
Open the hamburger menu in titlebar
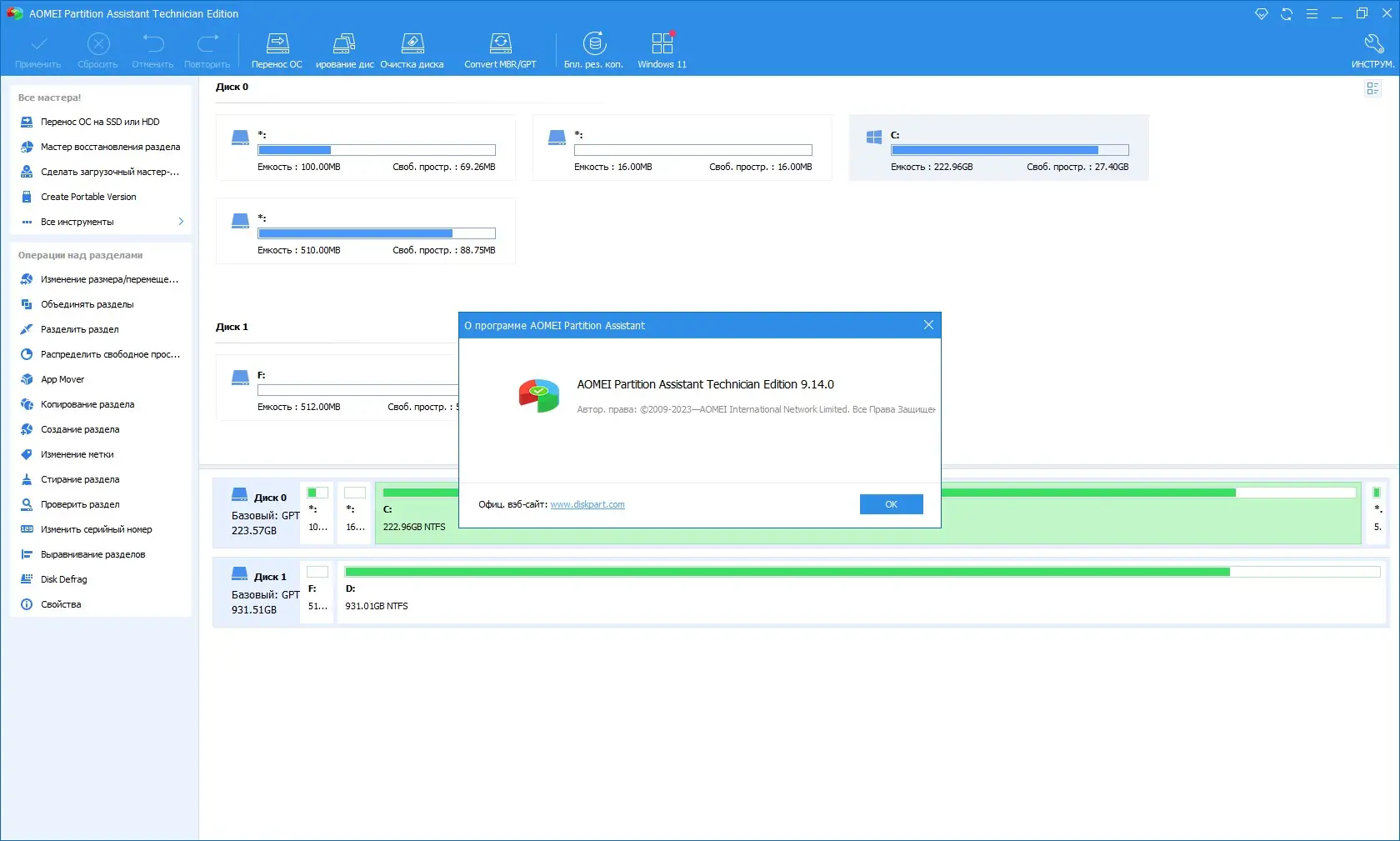point(1311,13)
